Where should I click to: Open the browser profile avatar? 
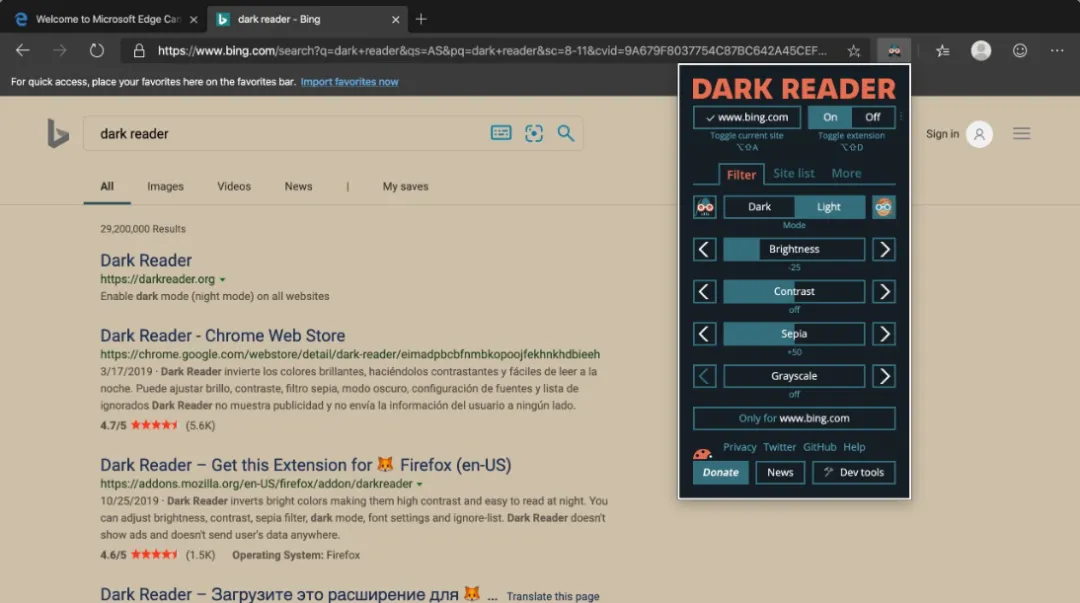point(981,50)
